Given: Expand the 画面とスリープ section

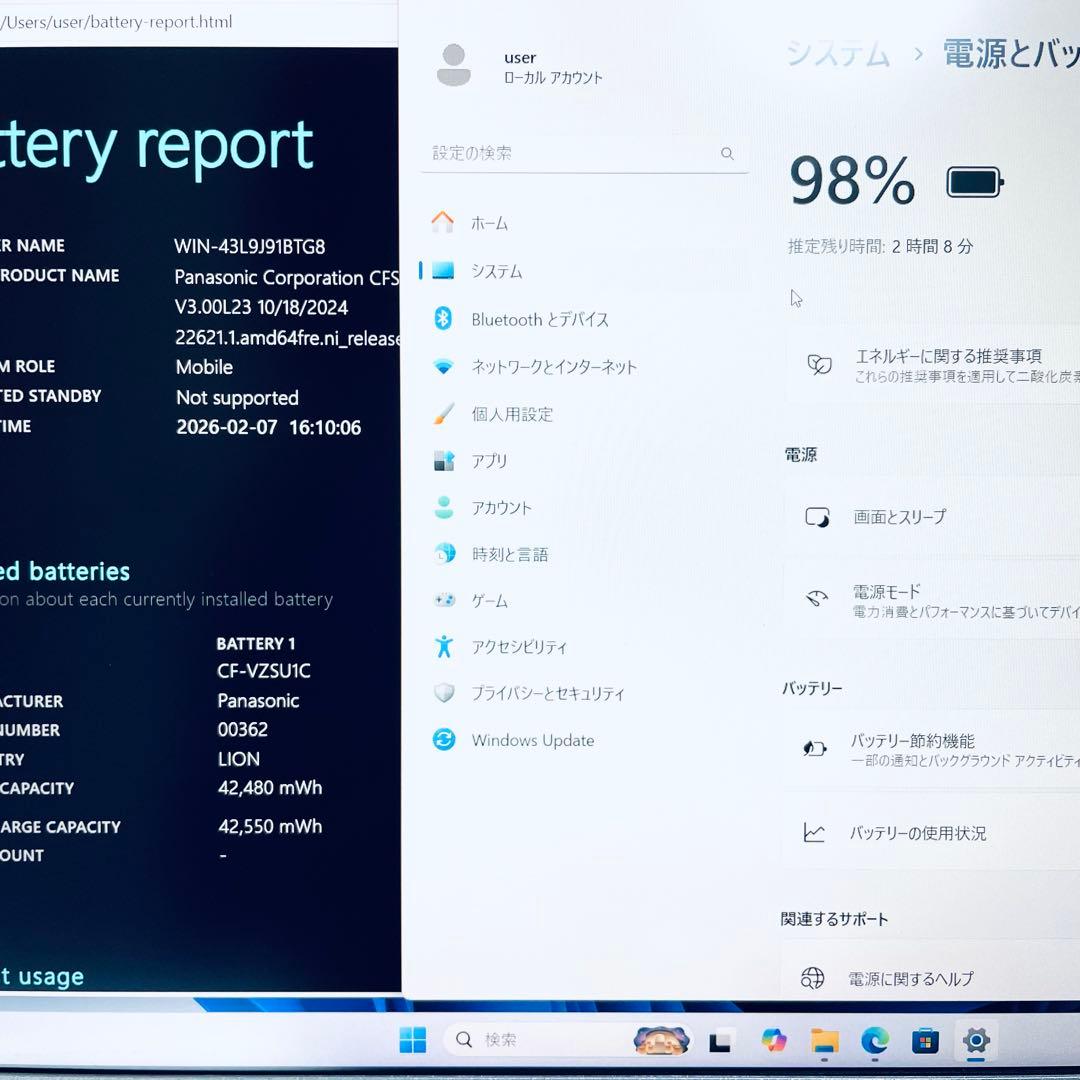Looking at the screenshot, I should click(x=930, y=517).
